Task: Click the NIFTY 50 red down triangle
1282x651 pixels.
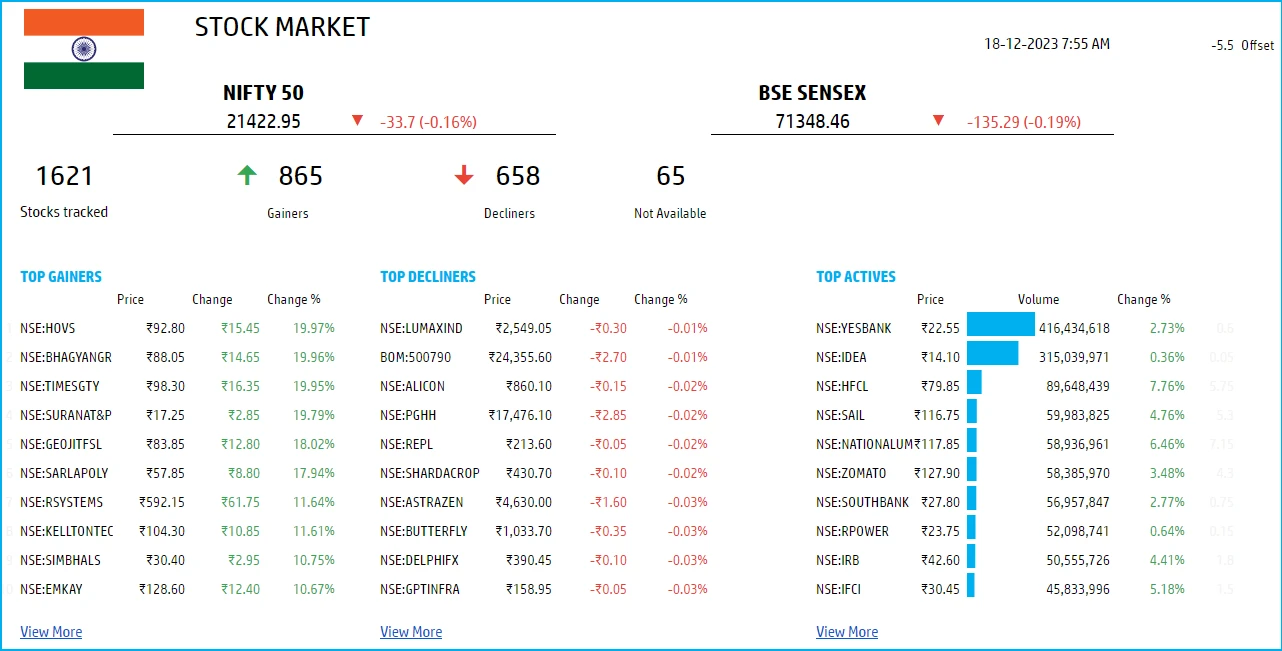Action: pyautogui.click(x=357, y=121)
